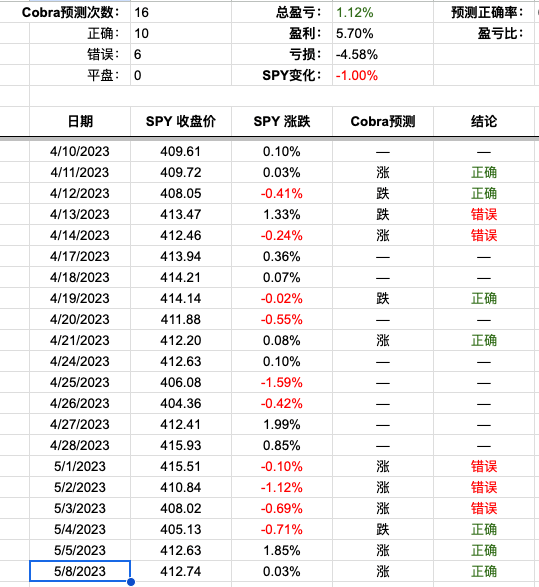The height and width of the screenshot is (587, 539).
Task: Select the header 结论
Action: click(x=484, y=121)
